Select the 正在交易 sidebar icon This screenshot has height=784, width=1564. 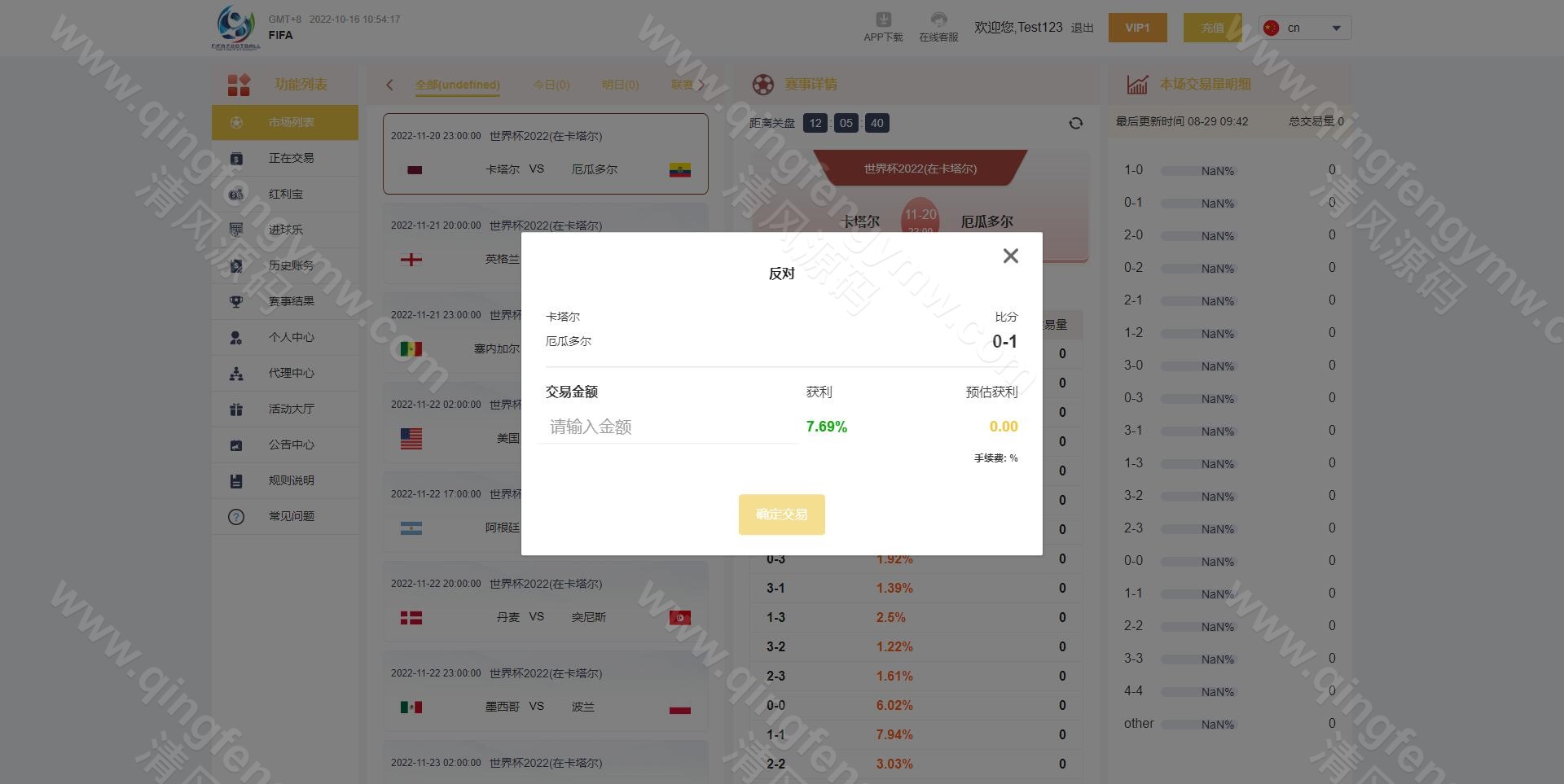236,158
